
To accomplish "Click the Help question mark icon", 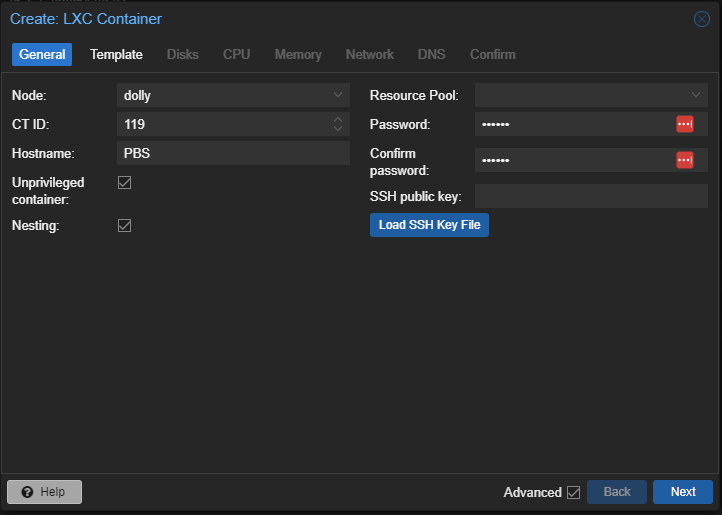I will (27, 492).
